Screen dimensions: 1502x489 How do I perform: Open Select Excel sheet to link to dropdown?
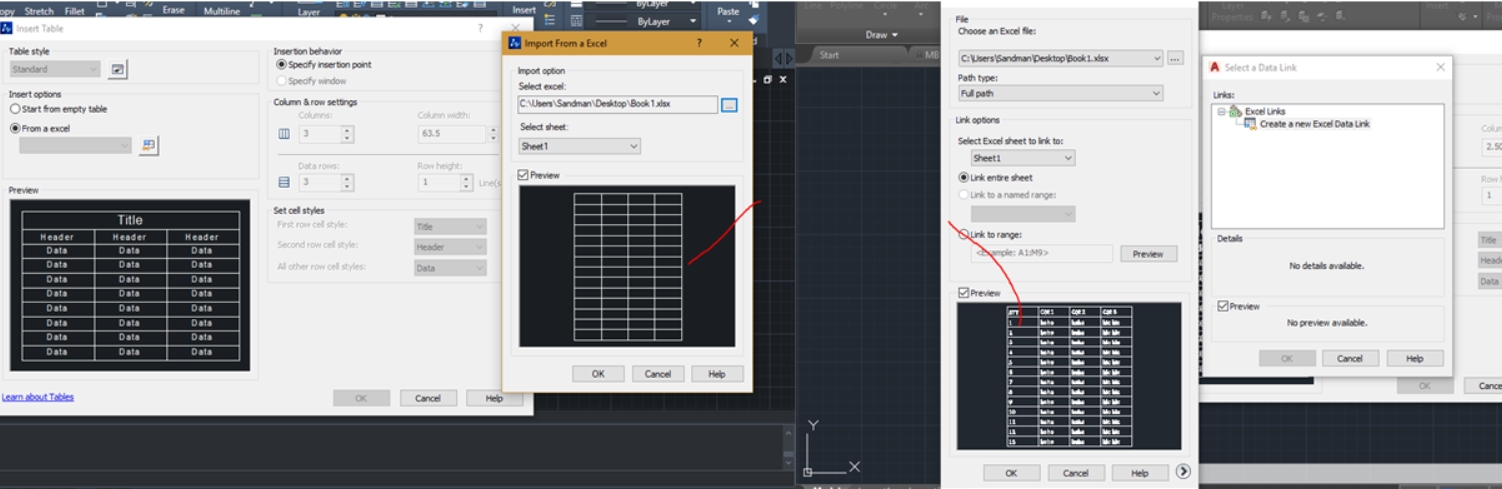click(x=1023, y=158)
